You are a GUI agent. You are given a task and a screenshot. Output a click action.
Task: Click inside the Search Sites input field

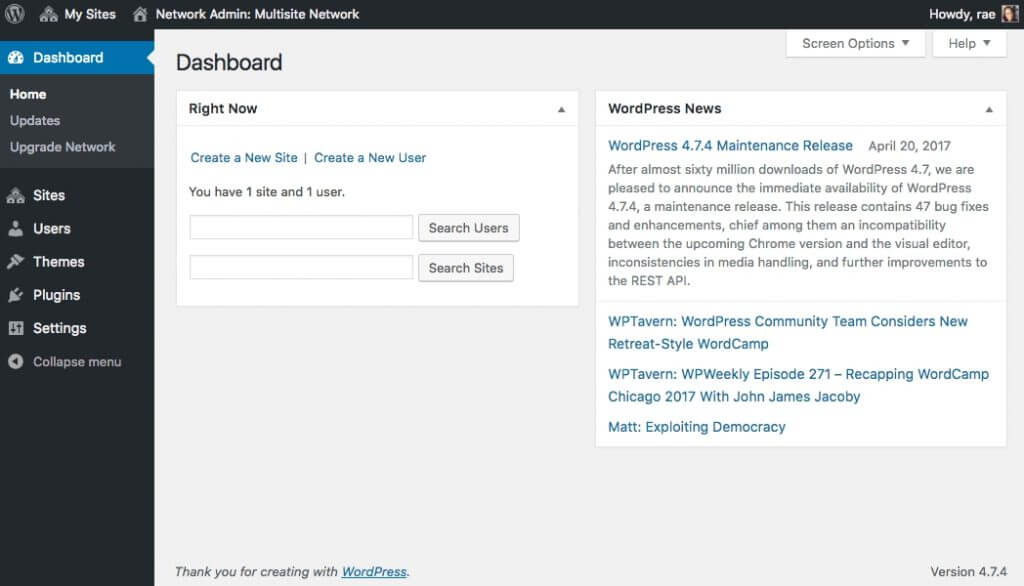pyautogui.click(x=300, y=267)
